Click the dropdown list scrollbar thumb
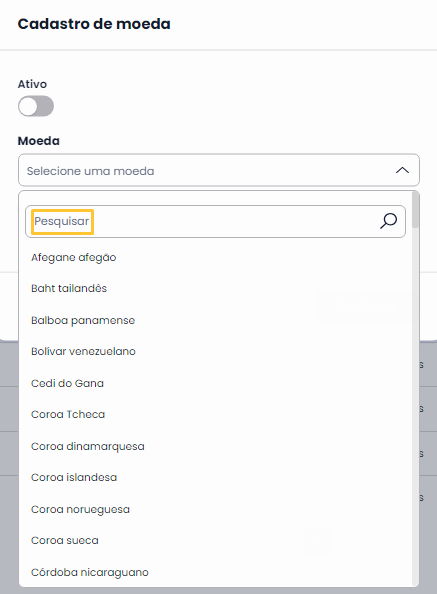The image size is (437, 594). 415,209
